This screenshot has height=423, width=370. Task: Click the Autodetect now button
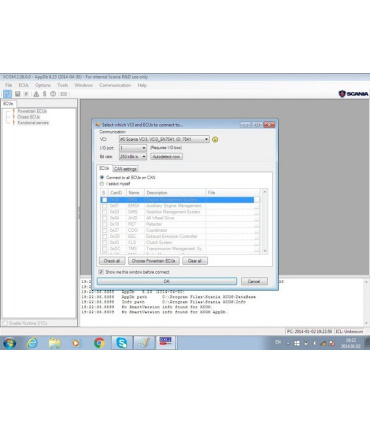[166, 157]
